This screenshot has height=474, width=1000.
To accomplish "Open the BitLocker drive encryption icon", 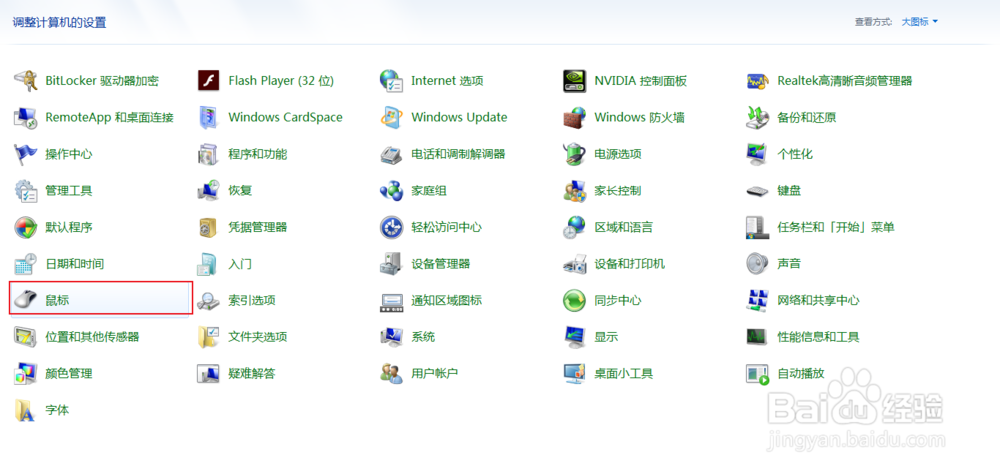I will (26, 81).
